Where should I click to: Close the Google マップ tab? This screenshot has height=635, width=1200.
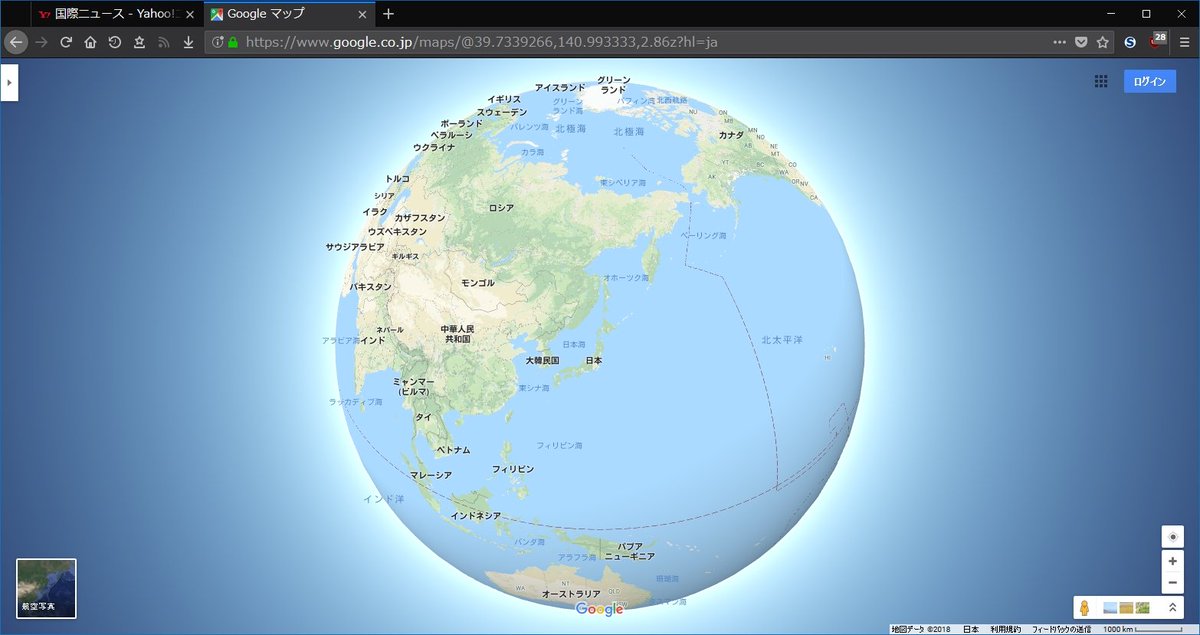coord(361,14)
